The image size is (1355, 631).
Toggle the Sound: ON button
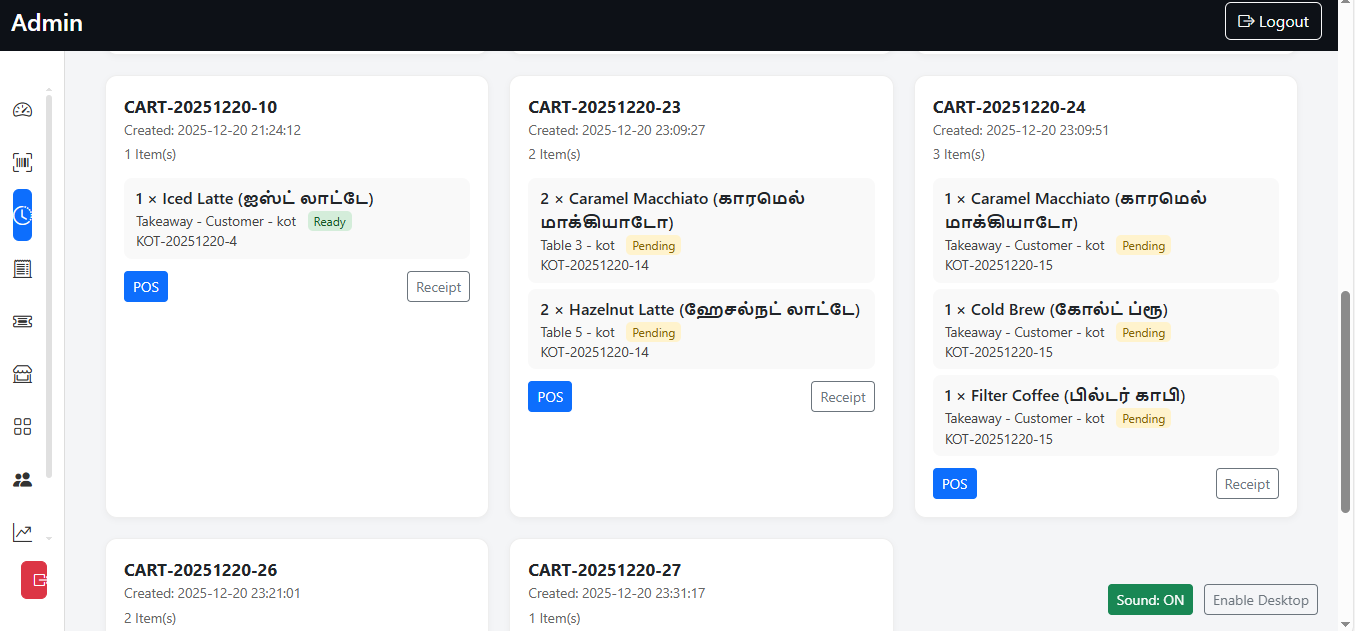pyautogui.click(x=1150, y=600)
